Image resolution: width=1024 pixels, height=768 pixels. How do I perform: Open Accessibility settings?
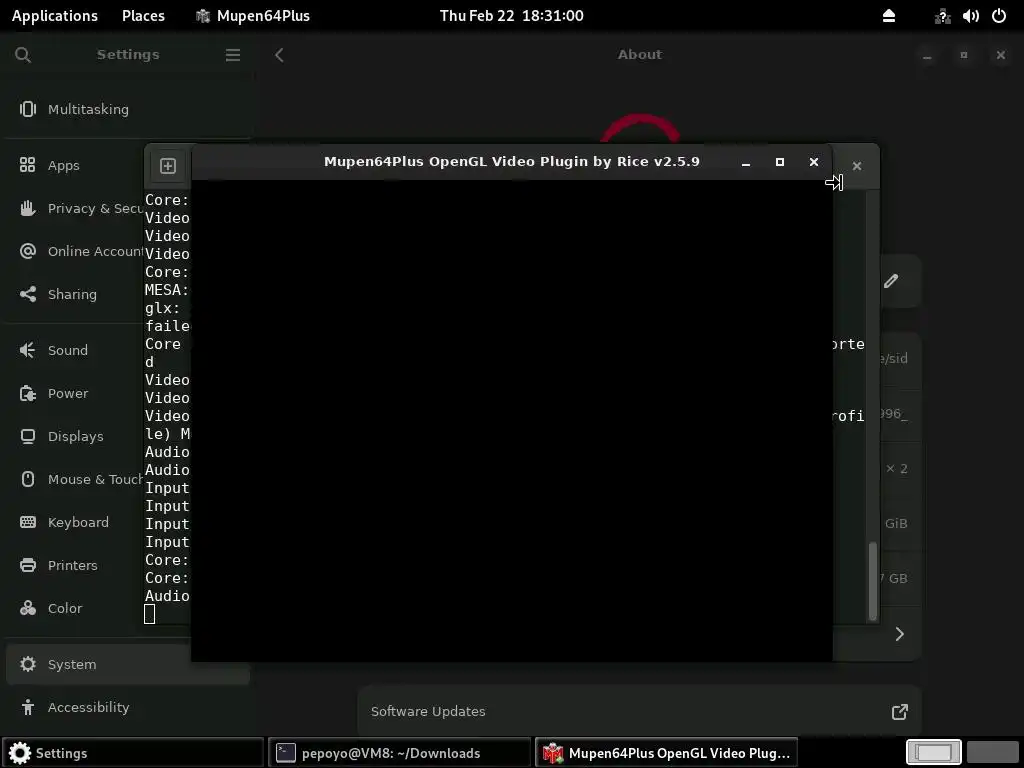point(128,708)
